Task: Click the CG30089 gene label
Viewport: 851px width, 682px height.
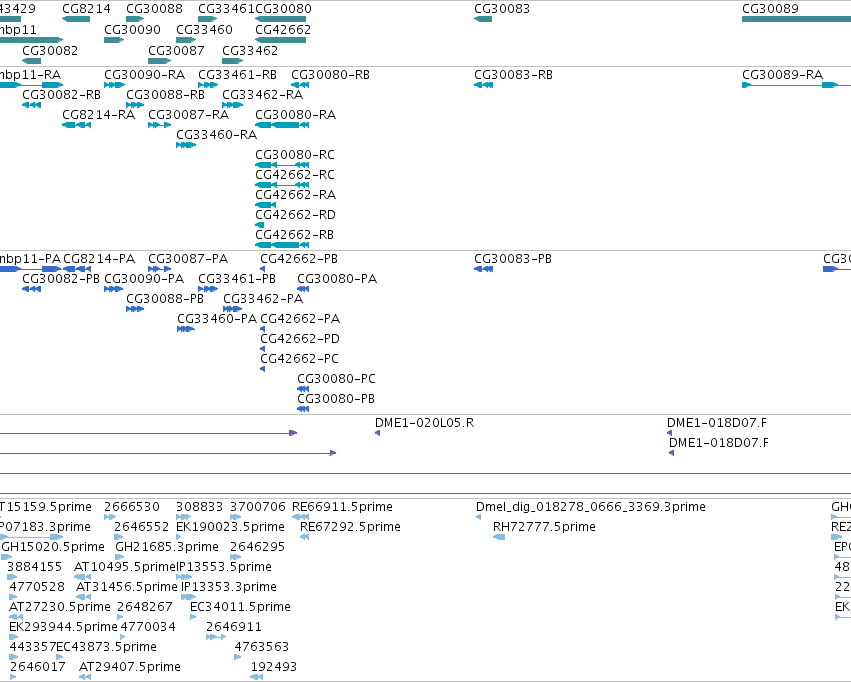Action: (x=770, y=9)
